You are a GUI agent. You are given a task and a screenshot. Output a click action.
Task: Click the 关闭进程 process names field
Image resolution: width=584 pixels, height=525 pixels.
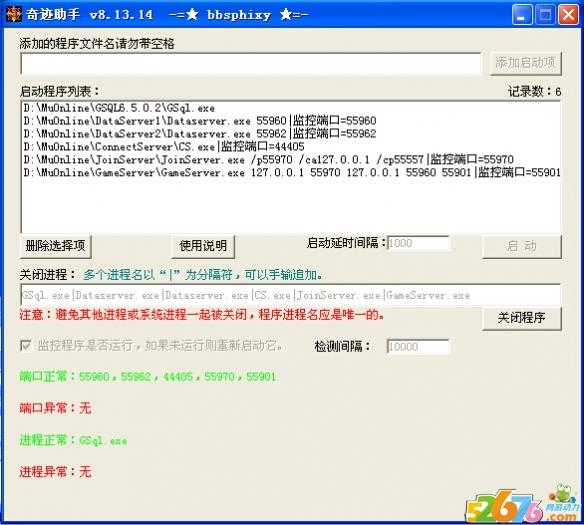pyautogui.click(x=291, y=295)
